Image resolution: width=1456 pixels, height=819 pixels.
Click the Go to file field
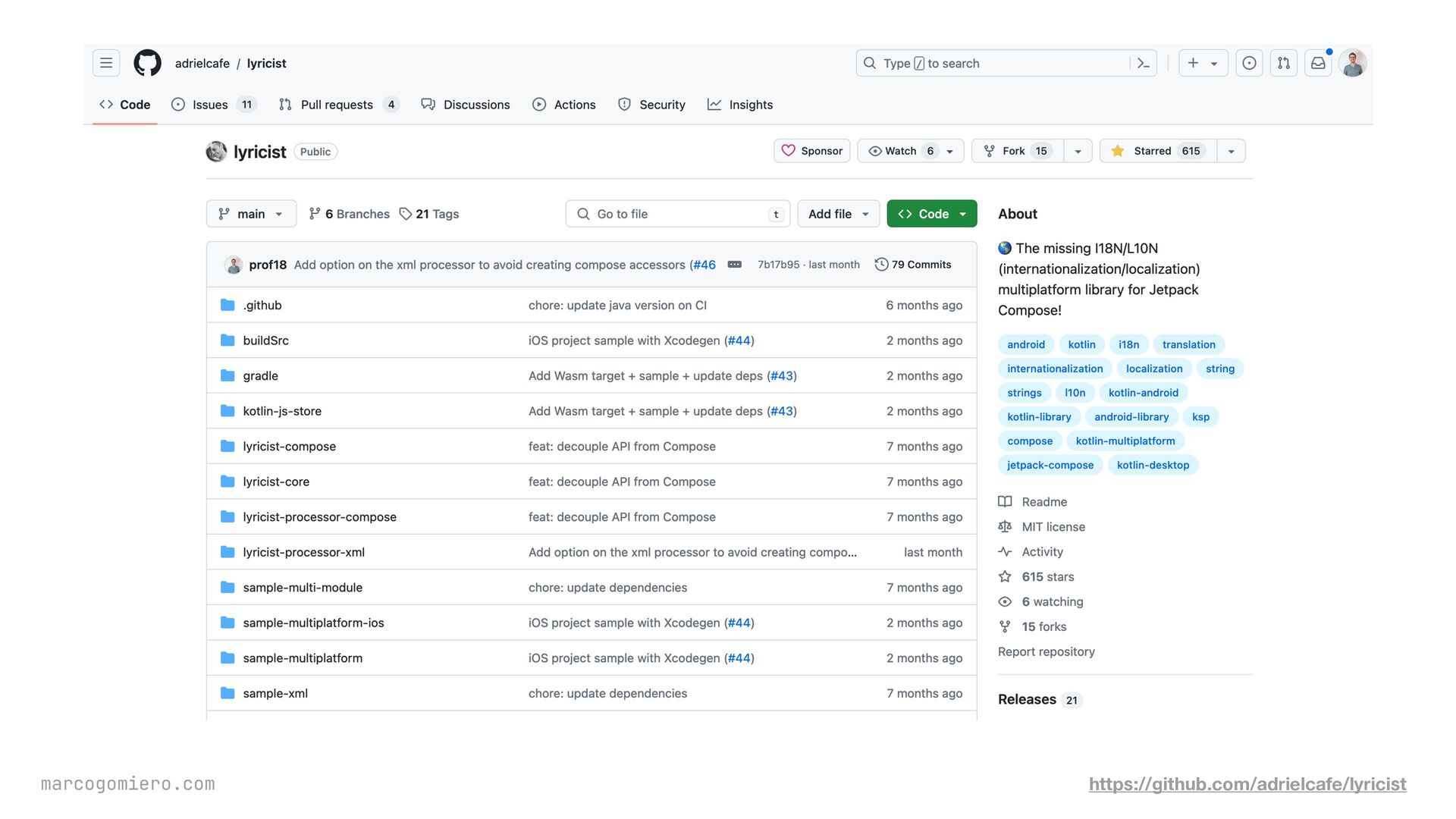pyautogui.click(x=678, y=214)
